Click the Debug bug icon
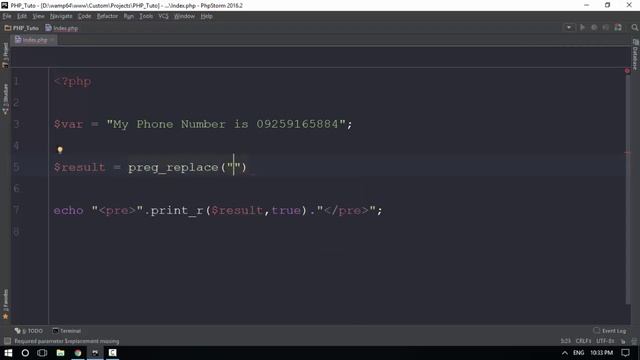This screenshot has width=640, height=360. pos(594,28)
